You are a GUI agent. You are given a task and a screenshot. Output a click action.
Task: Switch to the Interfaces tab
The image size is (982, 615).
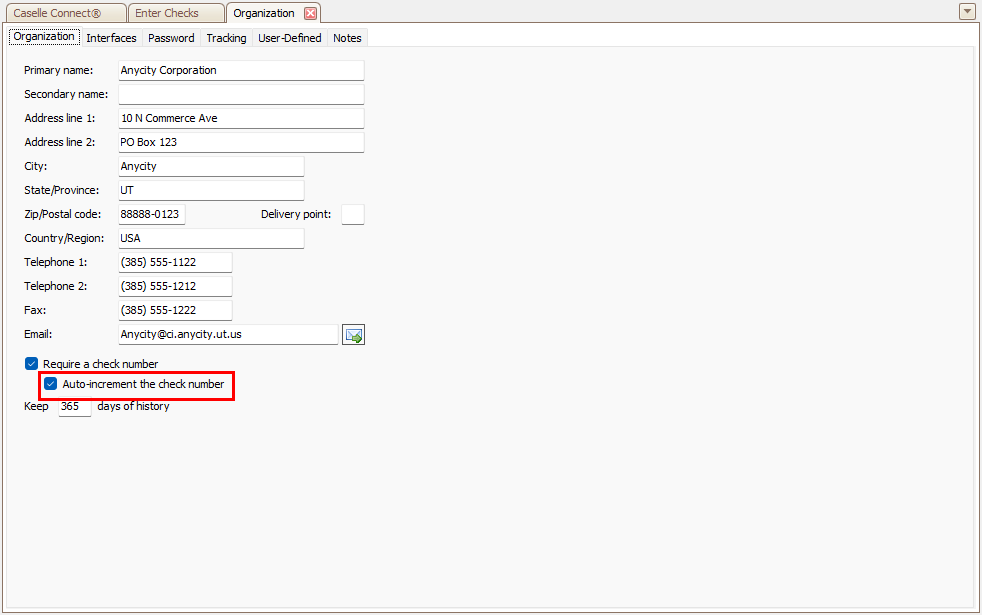click(x=111, y=38)
